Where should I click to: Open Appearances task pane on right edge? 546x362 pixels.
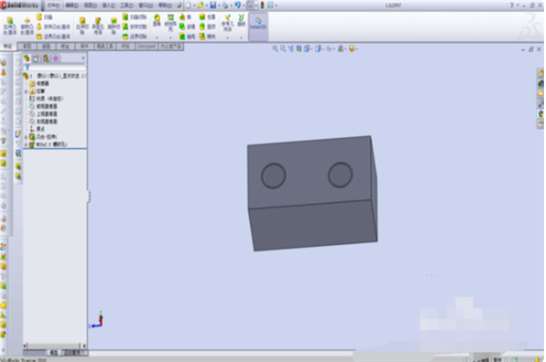coord(540,114)
